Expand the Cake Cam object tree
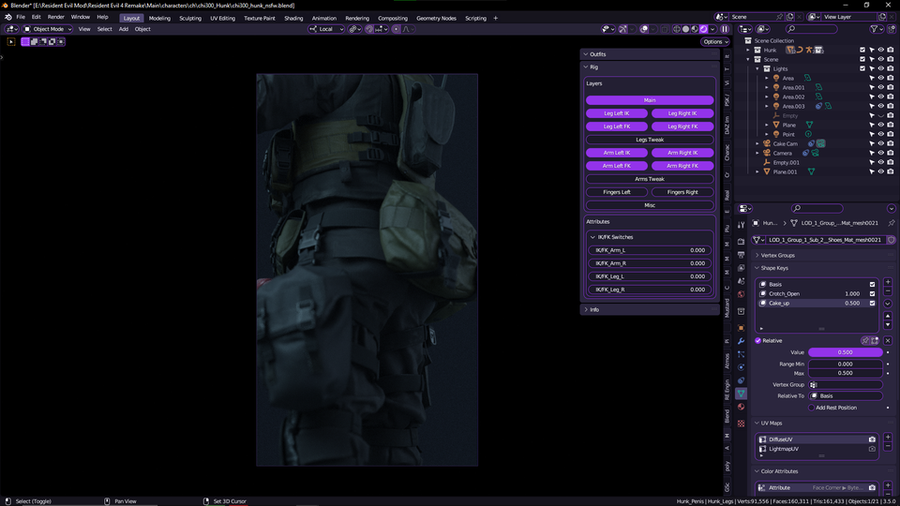Image resolution: width=900 pixels, height=506 pixels. point(757,144)
